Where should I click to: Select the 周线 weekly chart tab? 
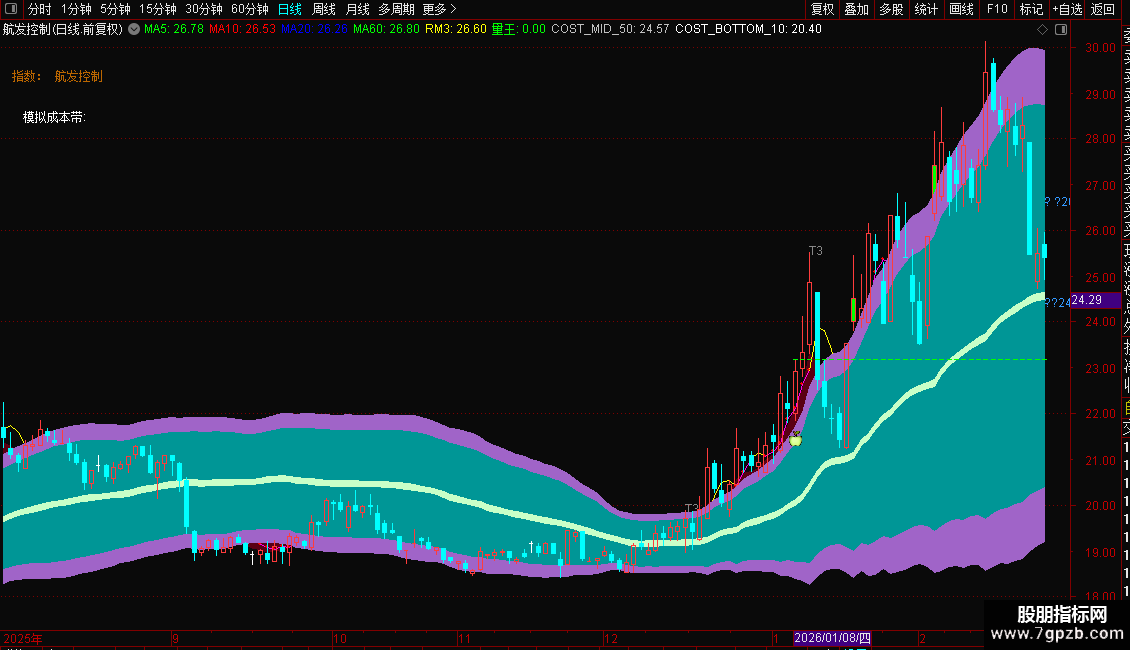(324, 9)
